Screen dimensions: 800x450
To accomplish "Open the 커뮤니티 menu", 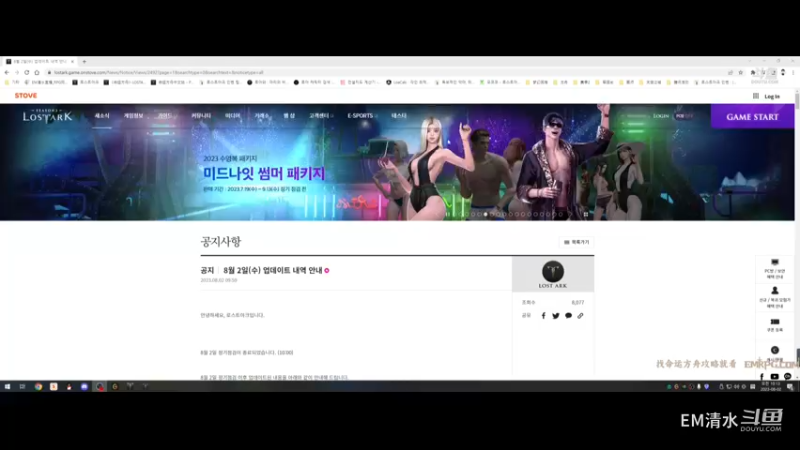I will 201,116.
